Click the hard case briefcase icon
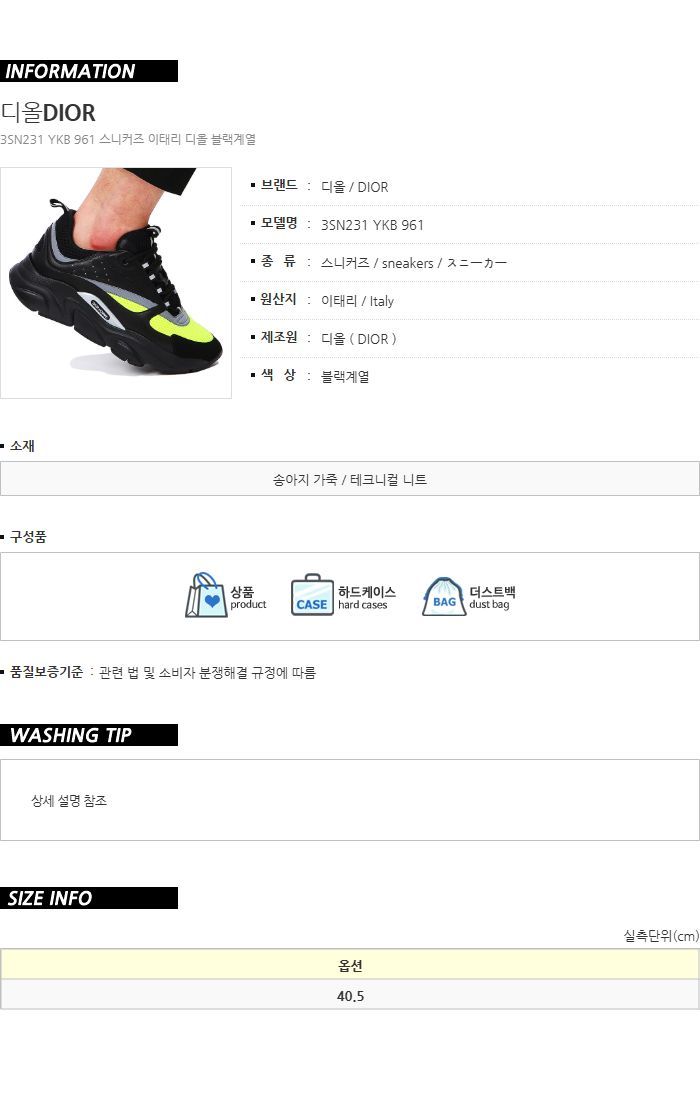The width and height of the screenshot is (700, 1095). [x=312, y=595]
